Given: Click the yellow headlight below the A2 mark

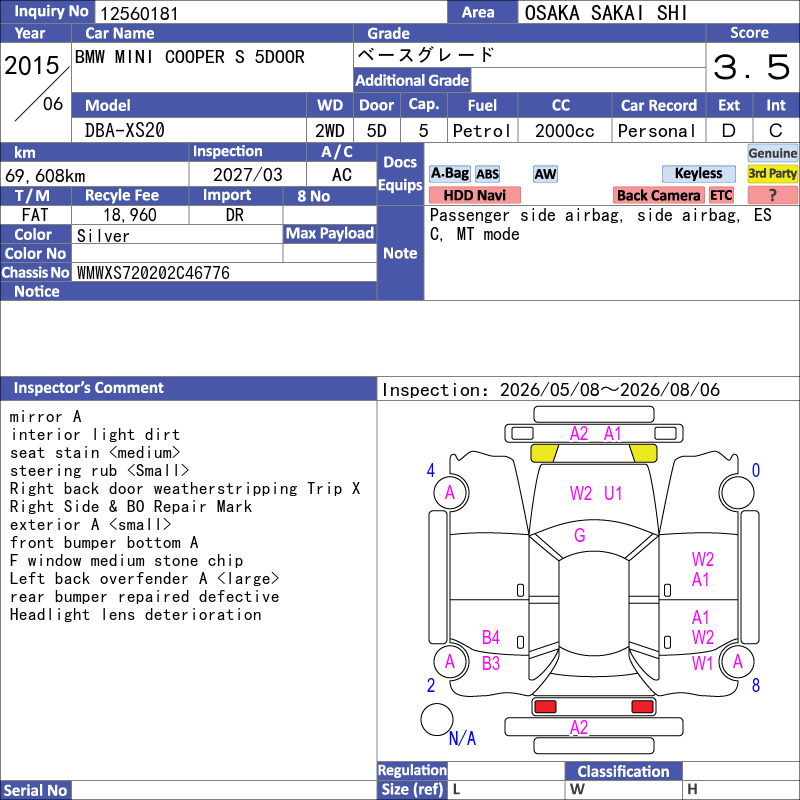Looking at the screenshot, I should pyautogui.click(x=544, y=453).
